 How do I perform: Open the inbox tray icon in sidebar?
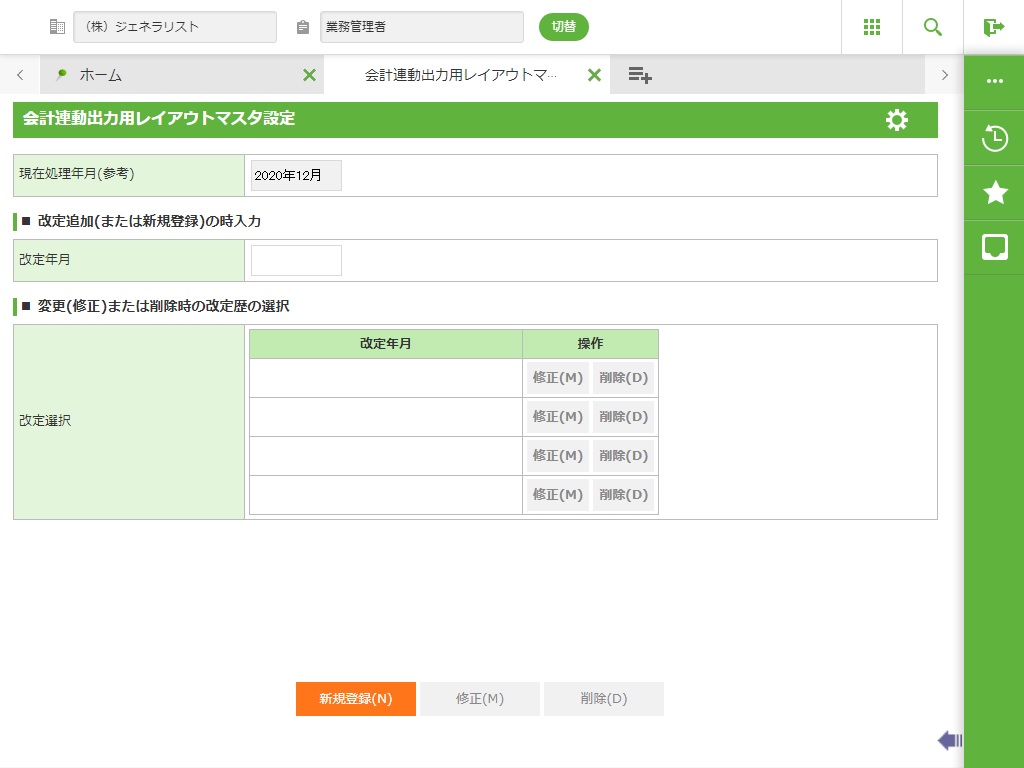pos(994,247)
